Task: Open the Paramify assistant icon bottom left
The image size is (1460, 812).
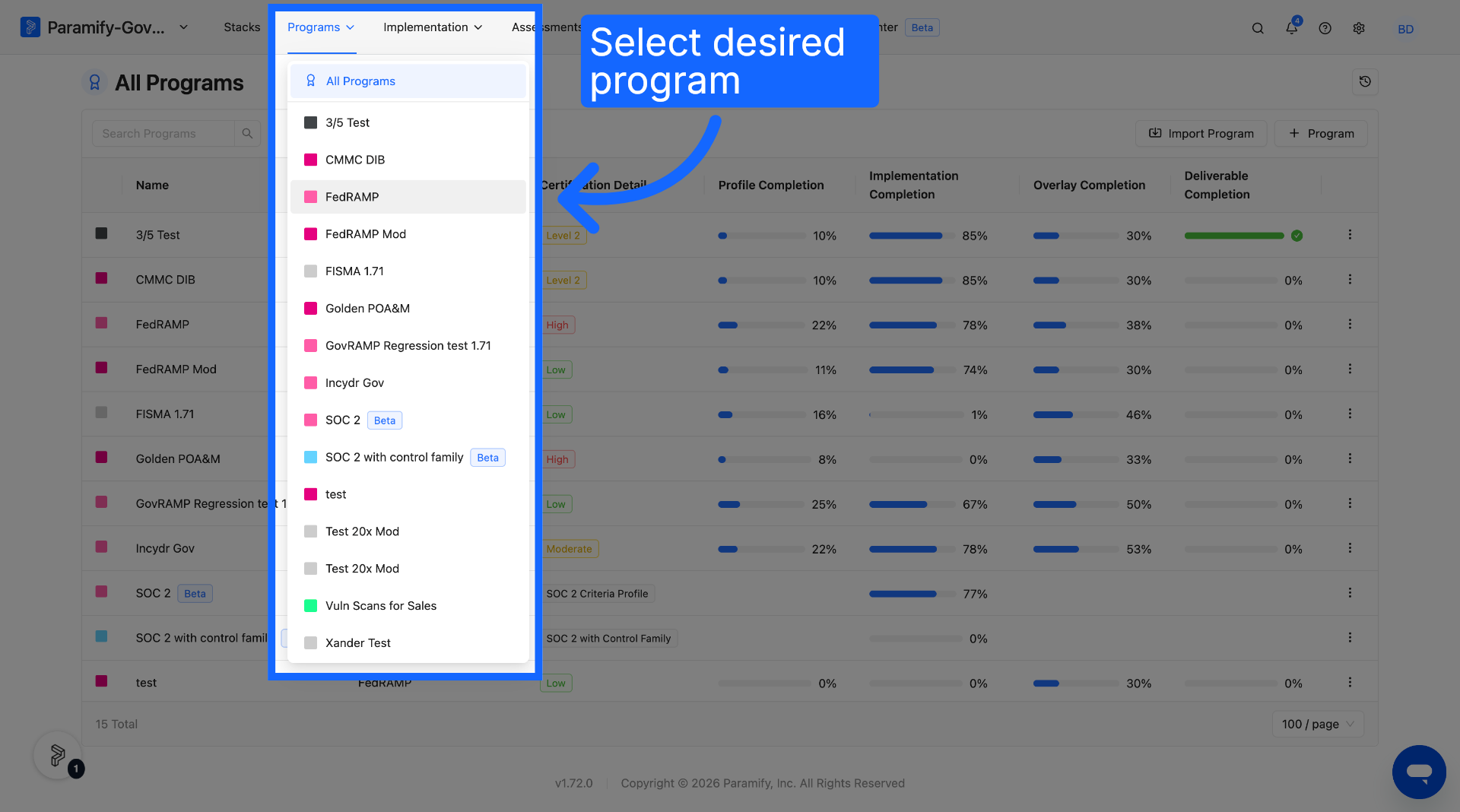Action: (58, 755)
